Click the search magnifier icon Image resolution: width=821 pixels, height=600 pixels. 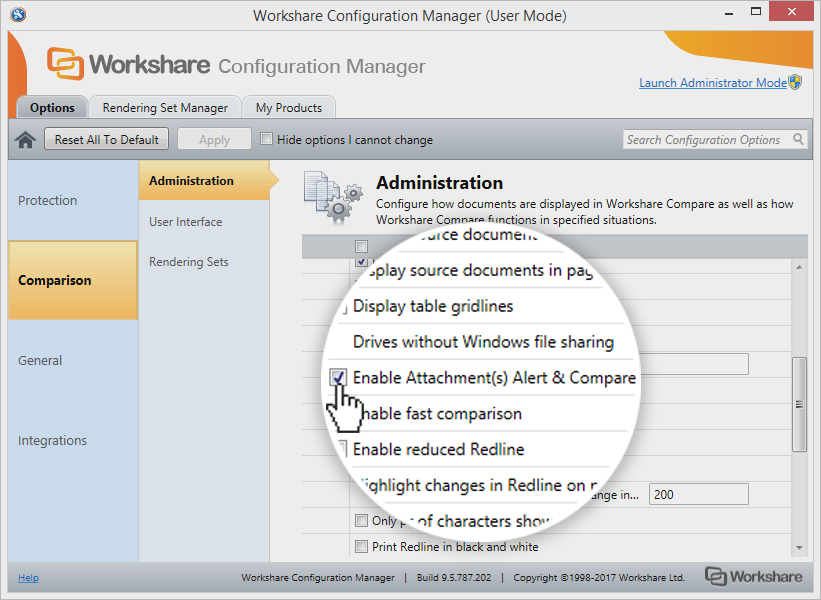[x=798, y=139]
